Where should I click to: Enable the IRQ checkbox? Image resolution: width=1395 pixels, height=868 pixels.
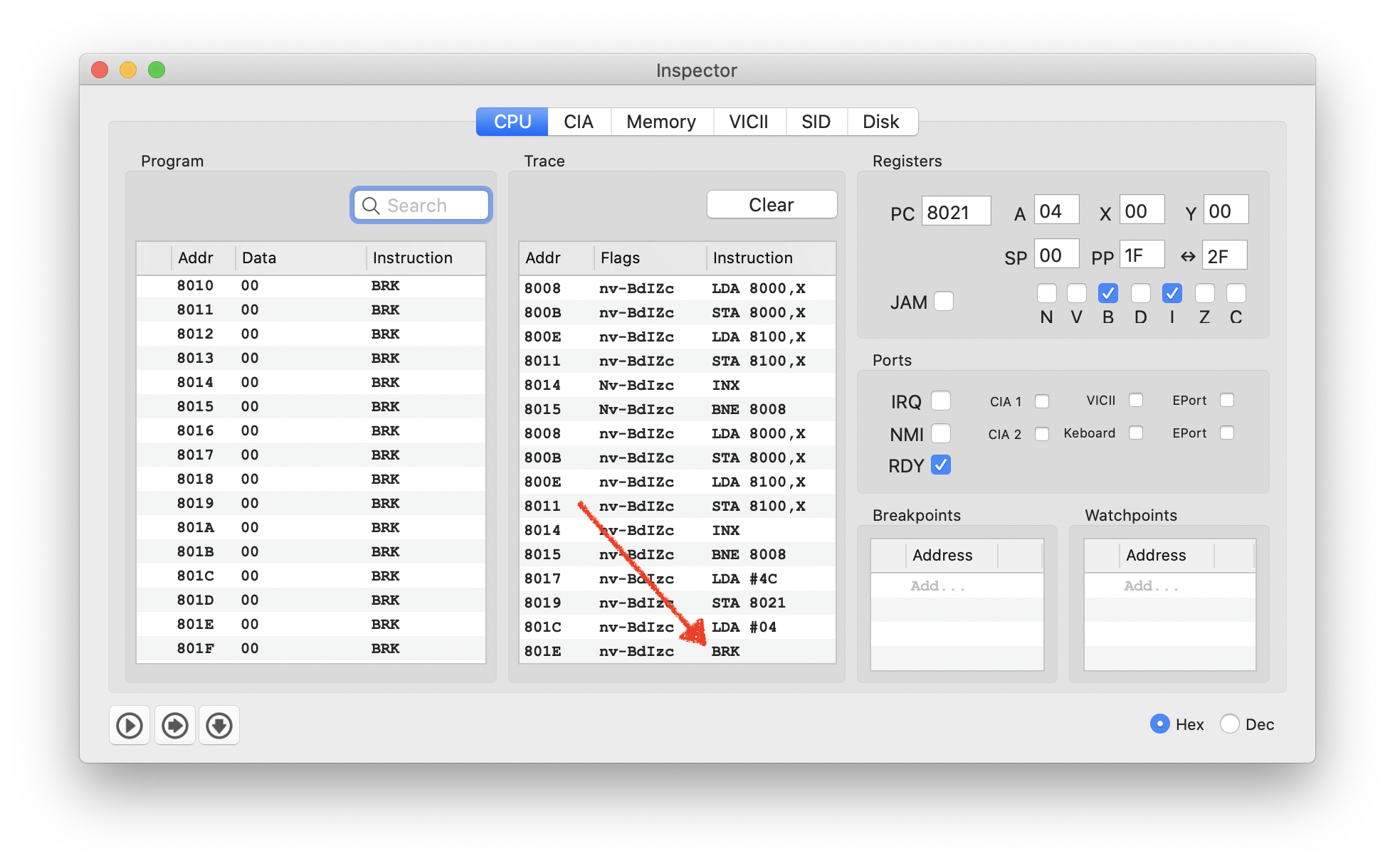(941, 401)
